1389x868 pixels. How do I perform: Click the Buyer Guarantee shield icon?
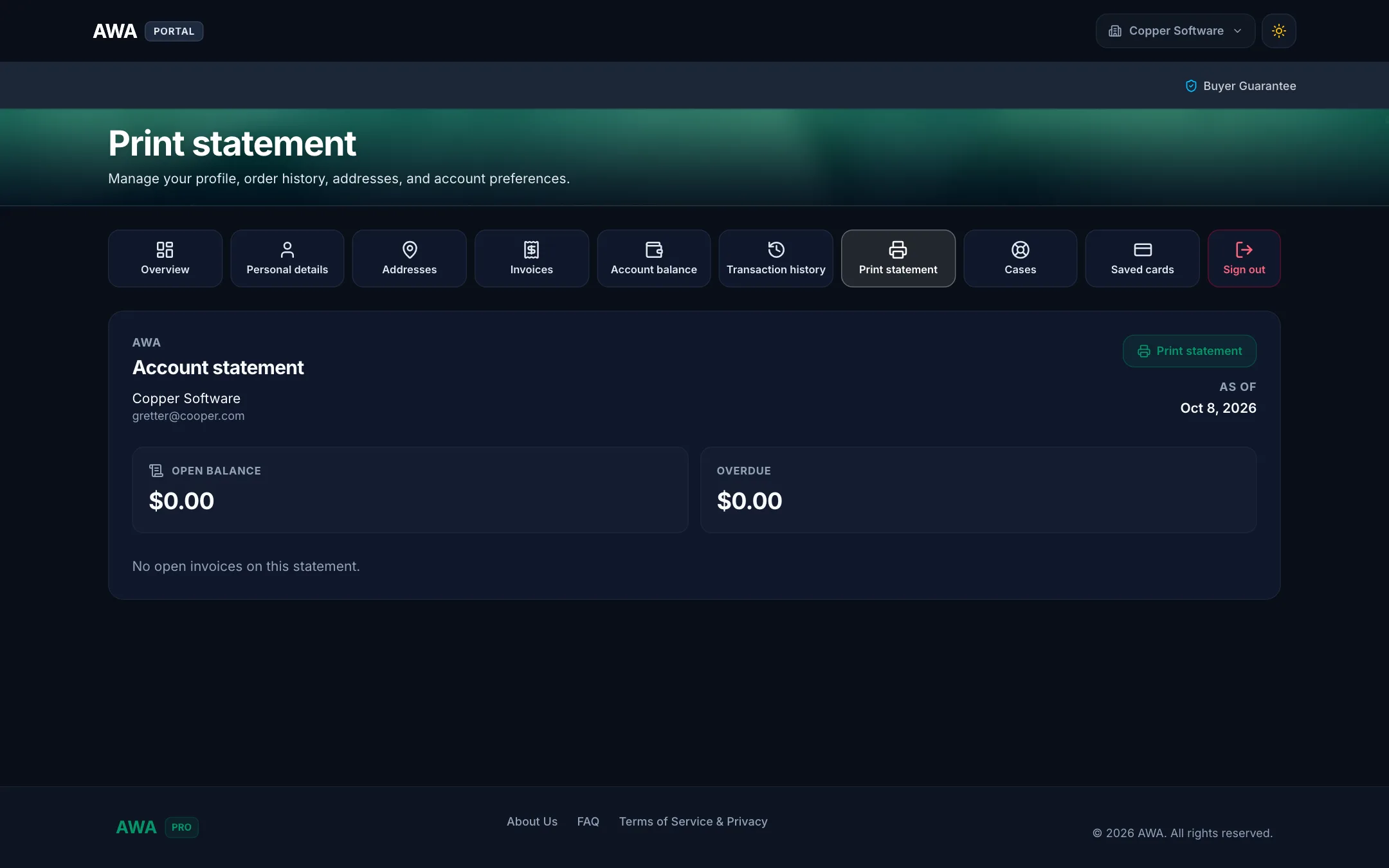pos(1191,86)
